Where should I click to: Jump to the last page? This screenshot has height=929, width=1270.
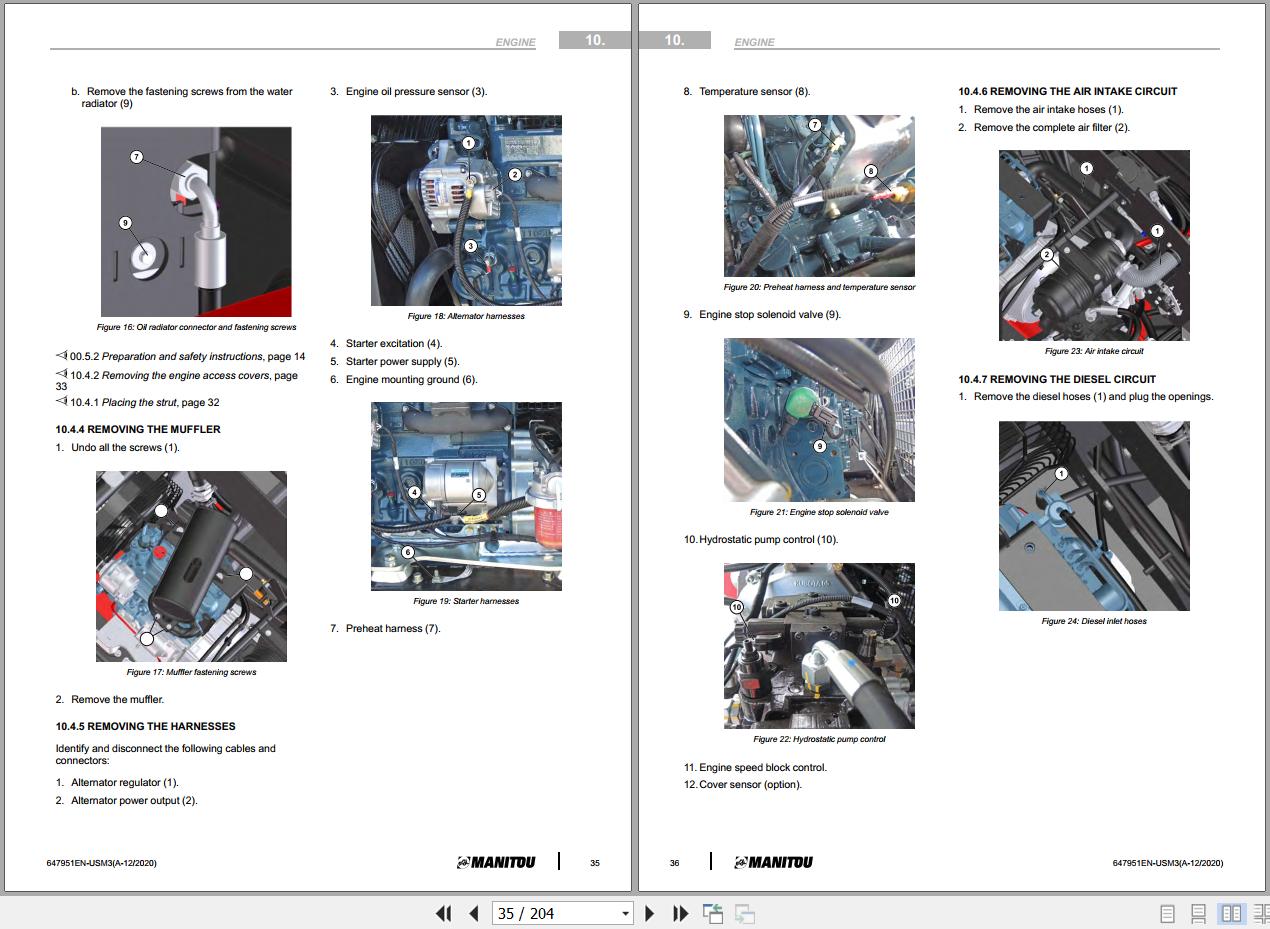[x=681, y=913]
